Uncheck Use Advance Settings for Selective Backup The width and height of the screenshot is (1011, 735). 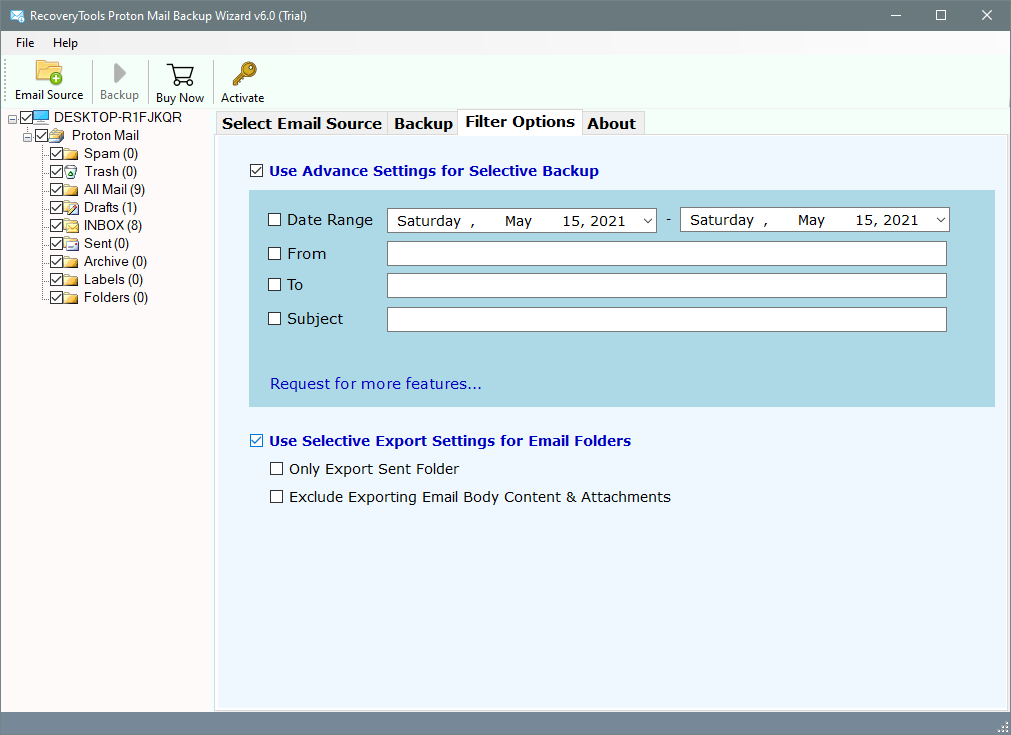257,171
